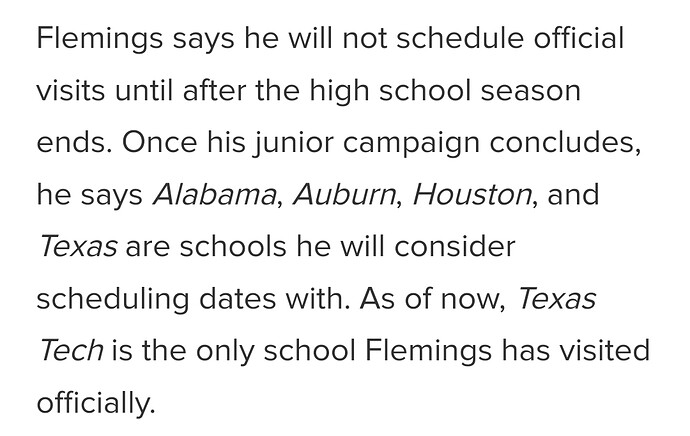Click the 'Texas' word after 'As of now'
690x436 pixels.
[x=557, y=299]
